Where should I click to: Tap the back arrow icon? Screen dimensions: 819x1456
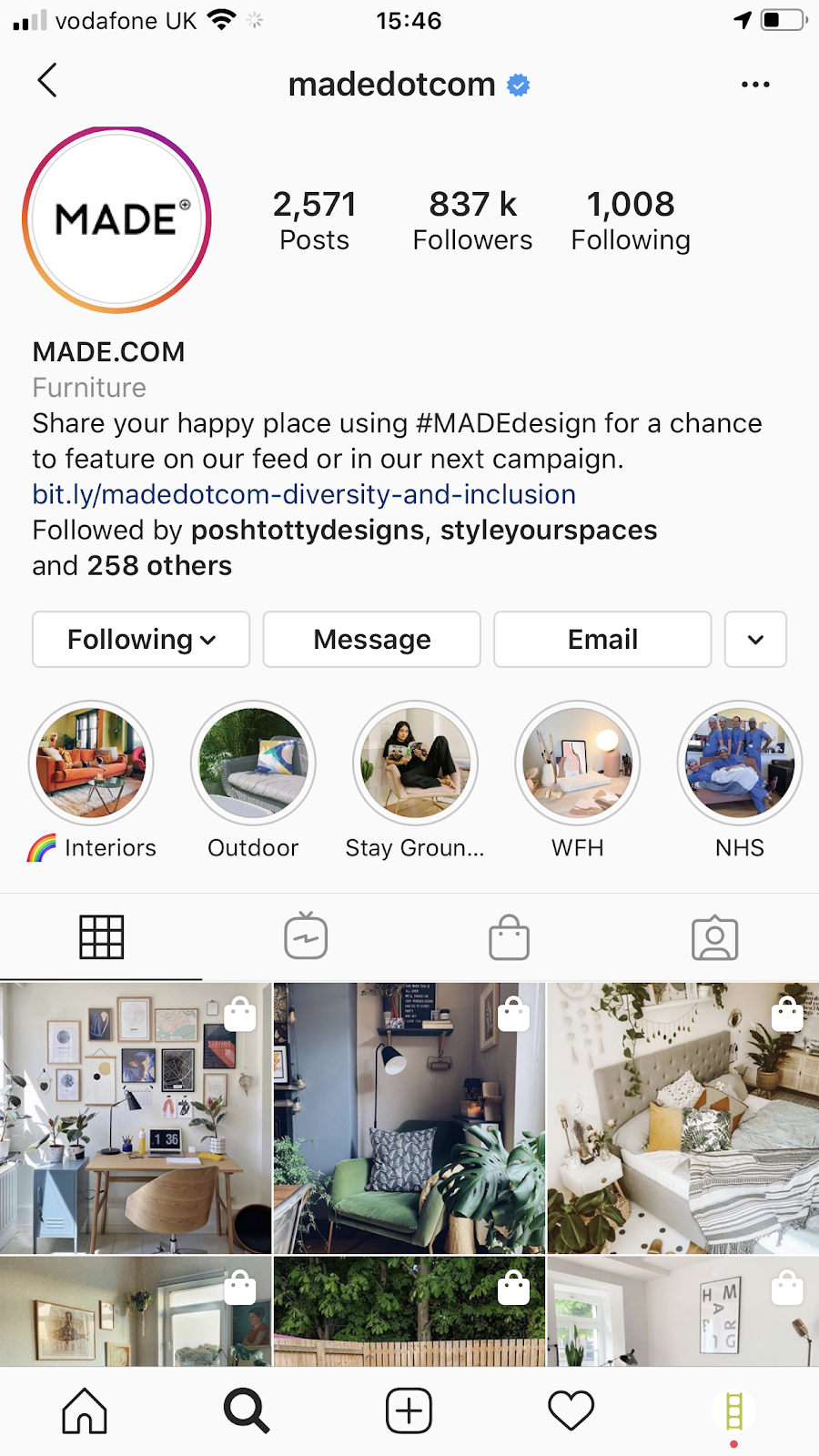point(47,80)
